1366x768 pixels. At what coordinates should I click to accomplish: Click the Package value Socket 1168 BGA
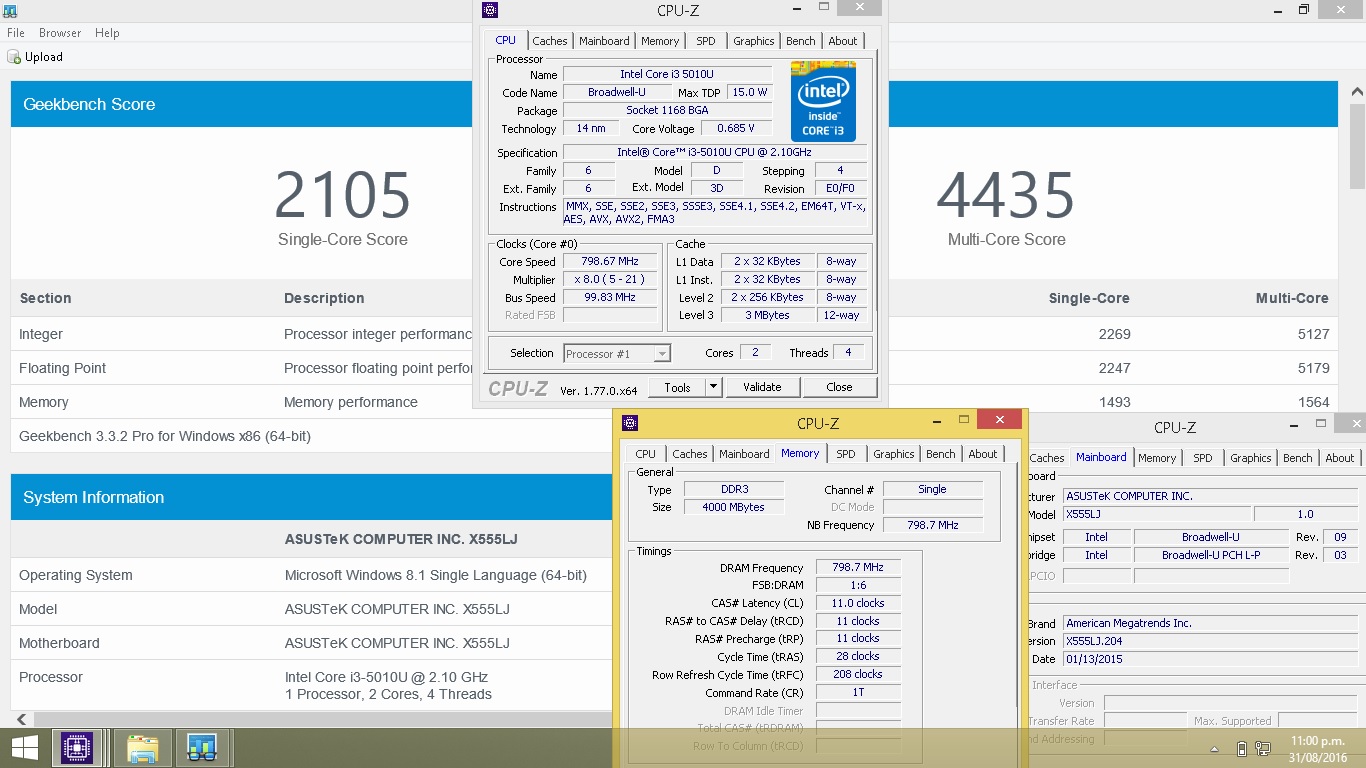(x=667, y=110)
